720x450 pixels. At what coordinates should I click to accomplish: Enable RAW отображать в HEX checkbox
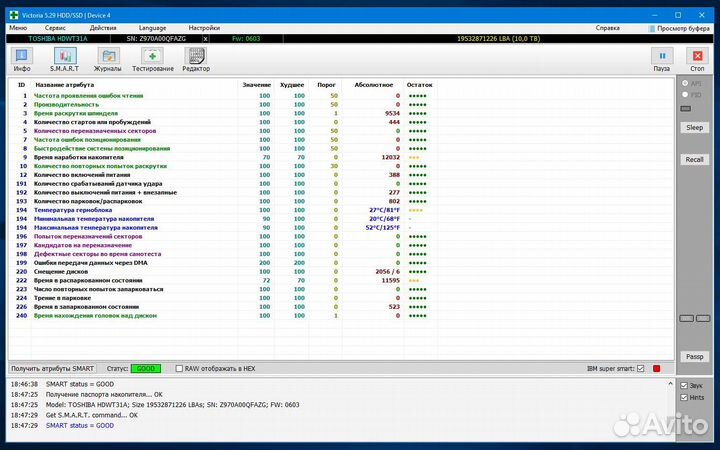point(180,369)
